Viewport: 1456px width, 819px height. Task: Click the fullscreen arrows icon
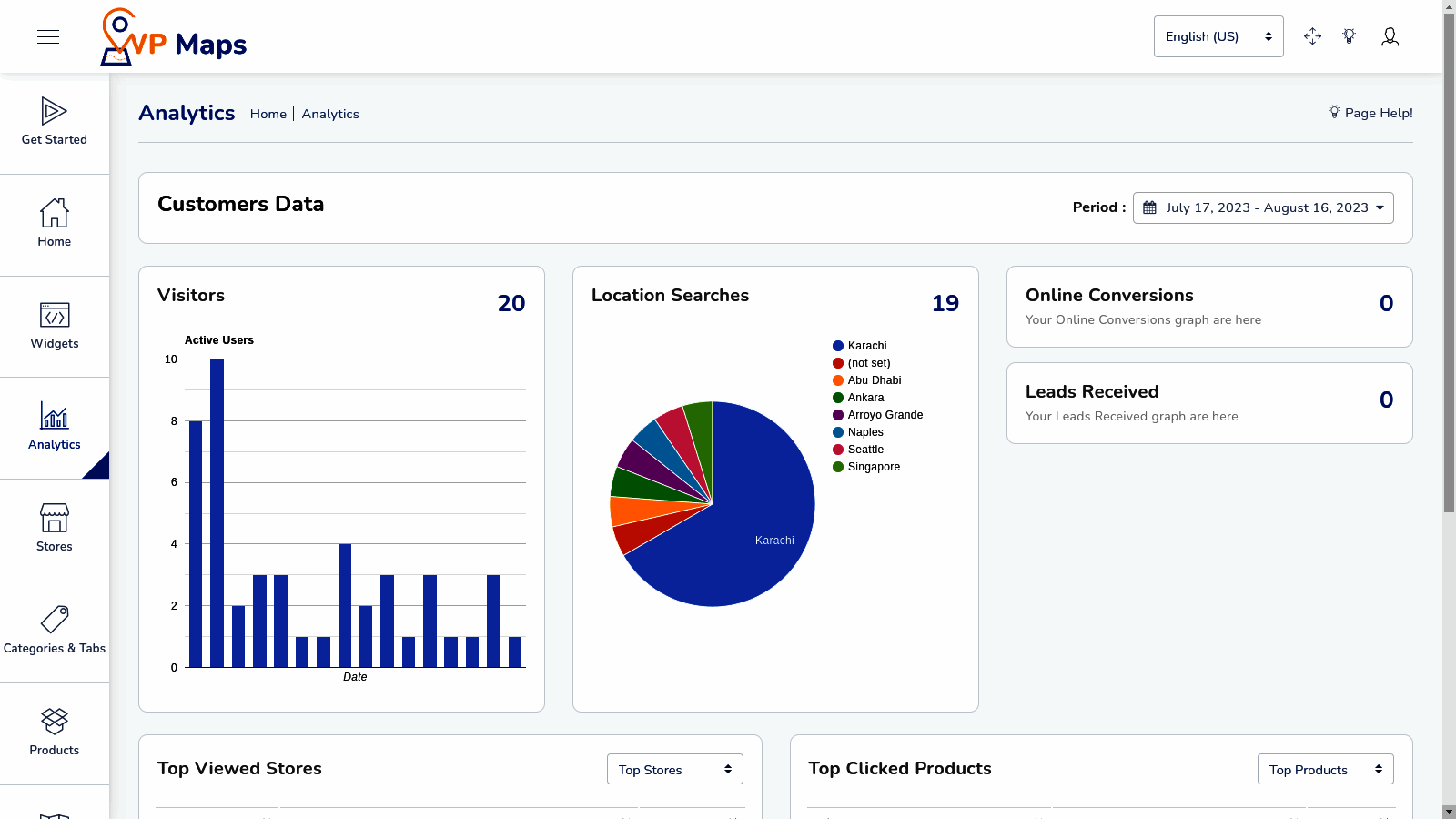[x=1312, y=36]
